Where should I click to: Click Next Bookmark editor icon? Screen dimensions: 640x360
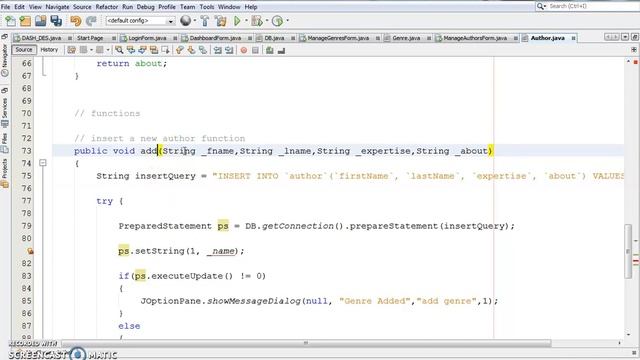point(191,50)
